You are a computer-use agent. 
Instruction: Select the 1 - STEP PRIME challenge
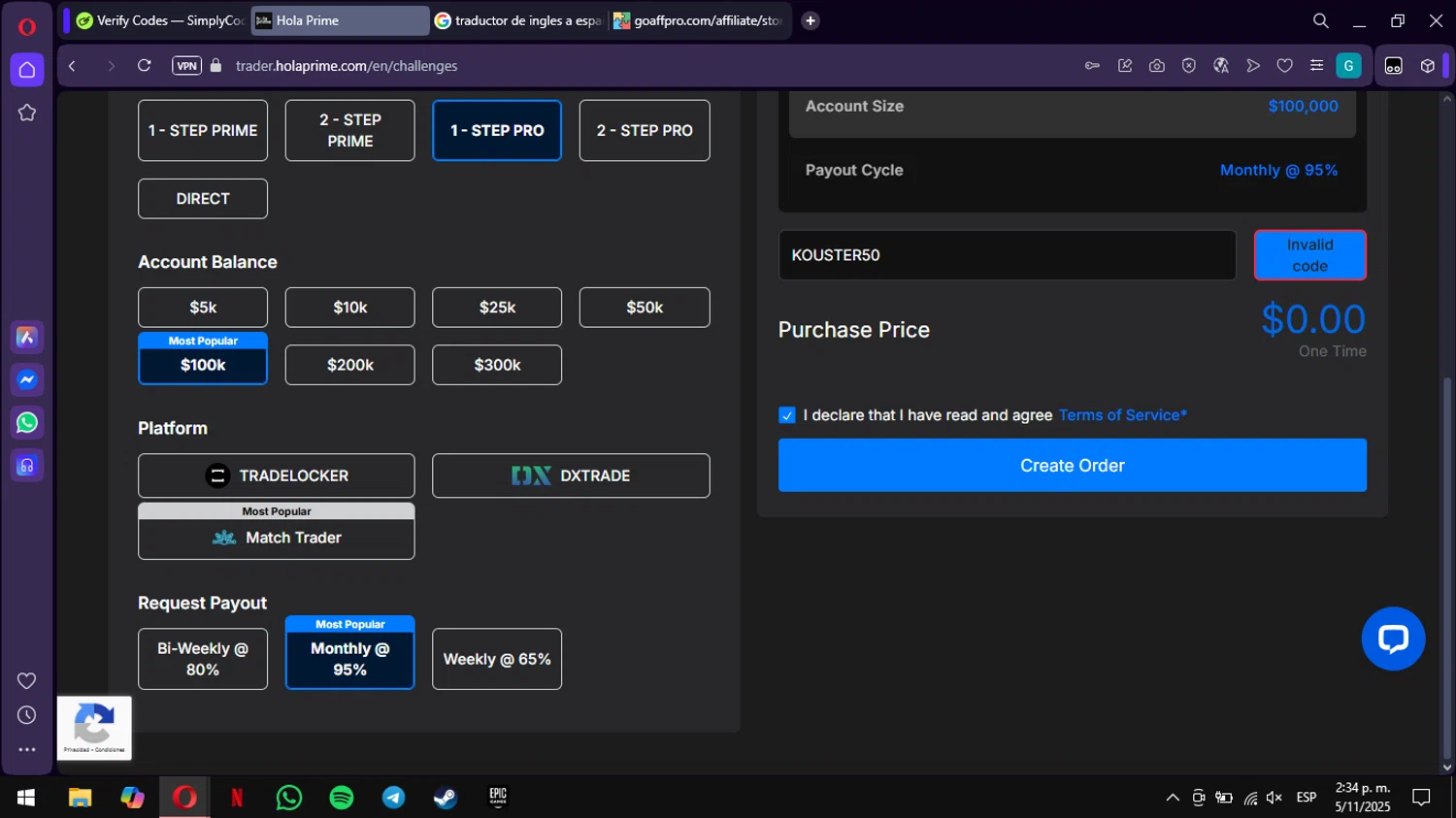(203, 130)
